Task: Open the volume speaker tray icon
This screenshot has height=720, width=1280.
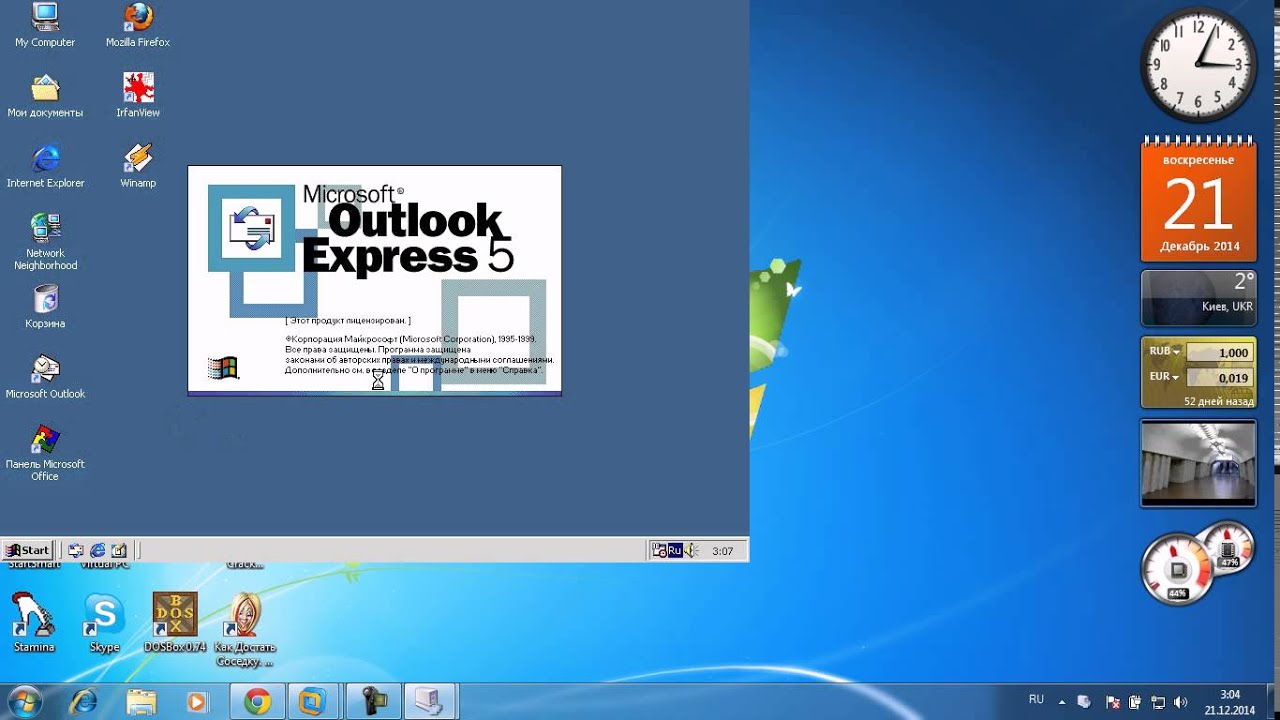Action: 1181,703
